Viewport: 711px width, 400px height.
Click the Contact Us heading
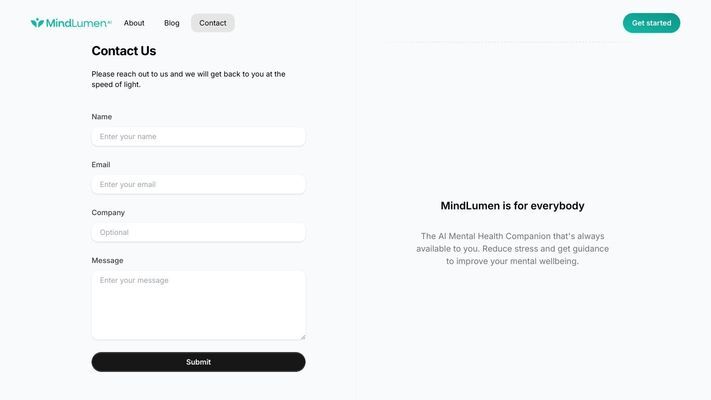[124, 51]
